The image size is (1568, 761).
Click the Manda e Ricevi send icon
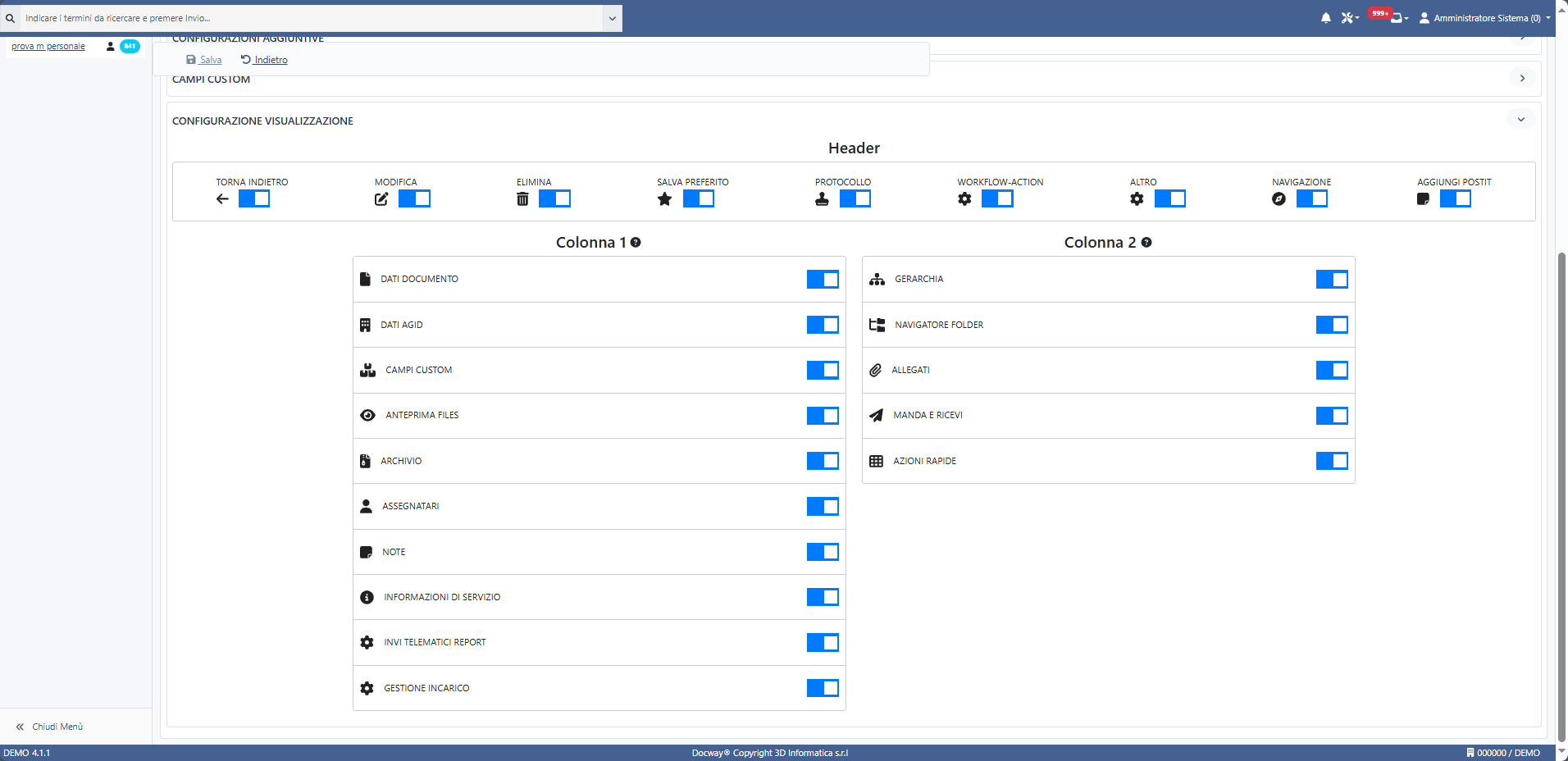(x=876, y=415)
